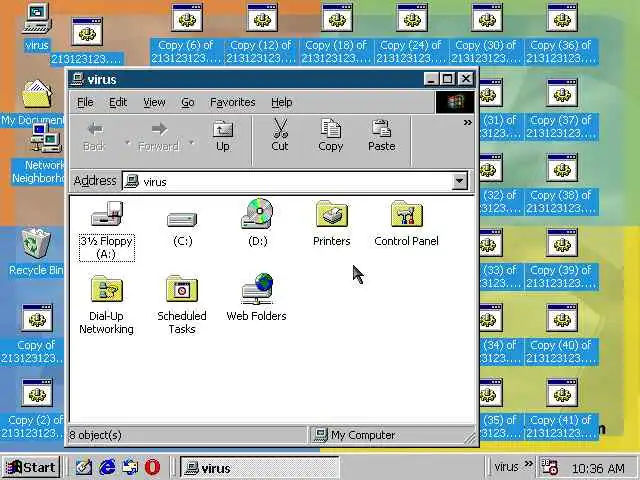Click the Start button
This screenshot has width=640, height=480.
(31, 467)
